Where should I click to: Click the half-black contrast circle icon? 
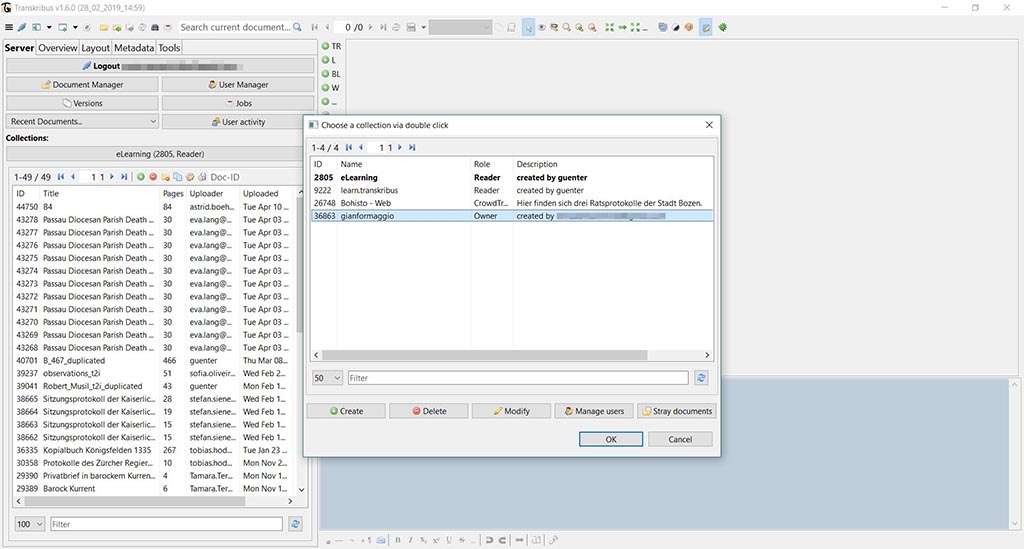pyautogui.click(x=676, y=27)
